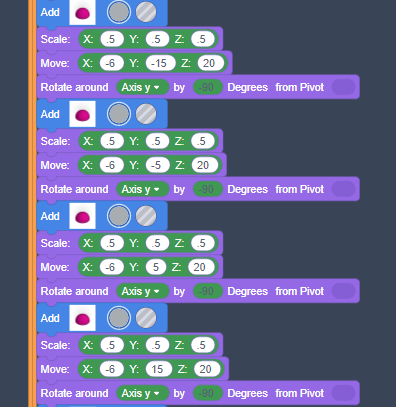This screenshot has width=396, height=407.
Task: Click the X field -6 in the Move Y: 5 block
Action: click(x=112, y=267)
